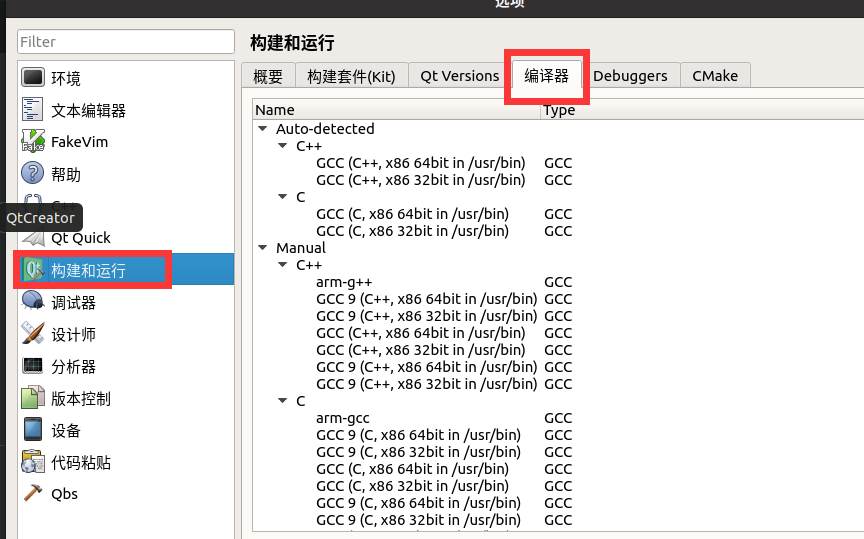Viewport: 864px width, 539px height.
Task: Select the FakeVim icon in sidebar
Action: click(33, 141)
